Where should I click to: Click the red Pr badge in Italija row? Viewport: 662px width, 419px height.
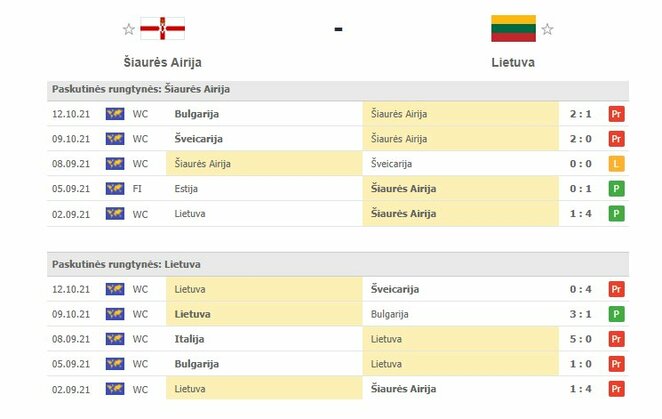617,339
